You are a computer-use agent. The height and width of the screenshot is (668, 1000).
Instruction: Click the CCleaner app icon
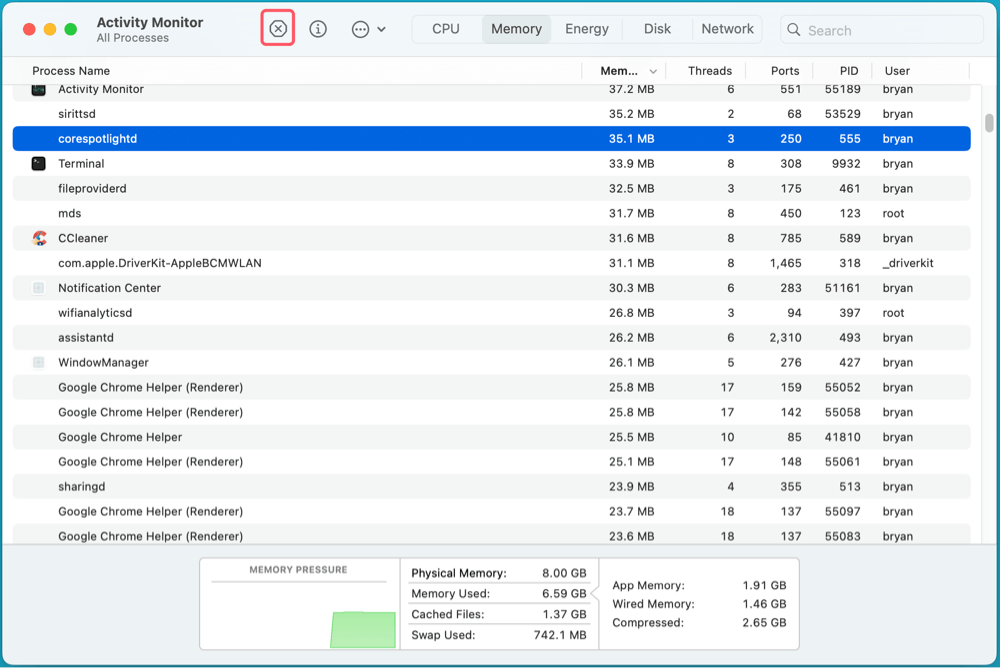39,238
